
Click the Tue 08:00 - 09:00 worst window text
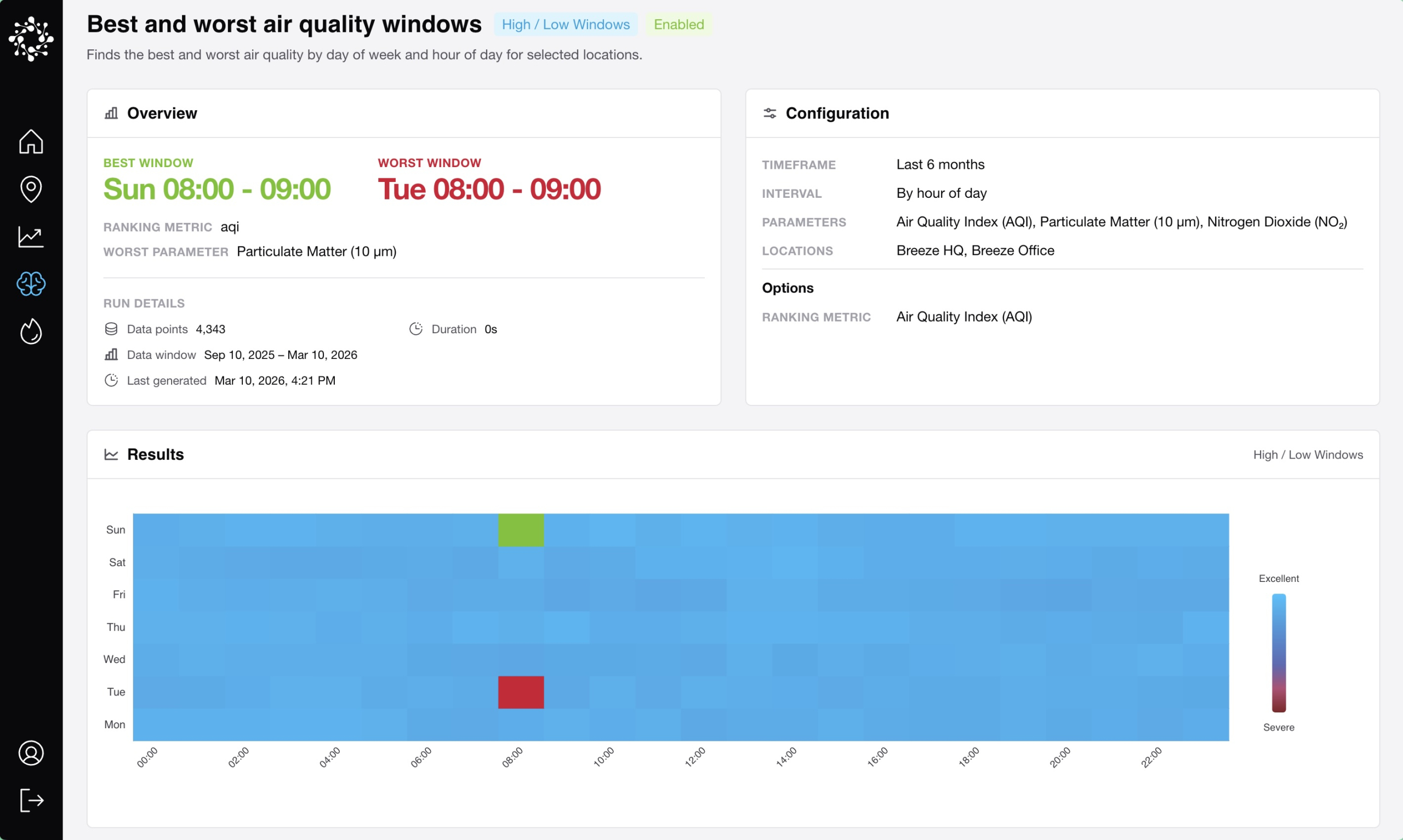(489, 189)
